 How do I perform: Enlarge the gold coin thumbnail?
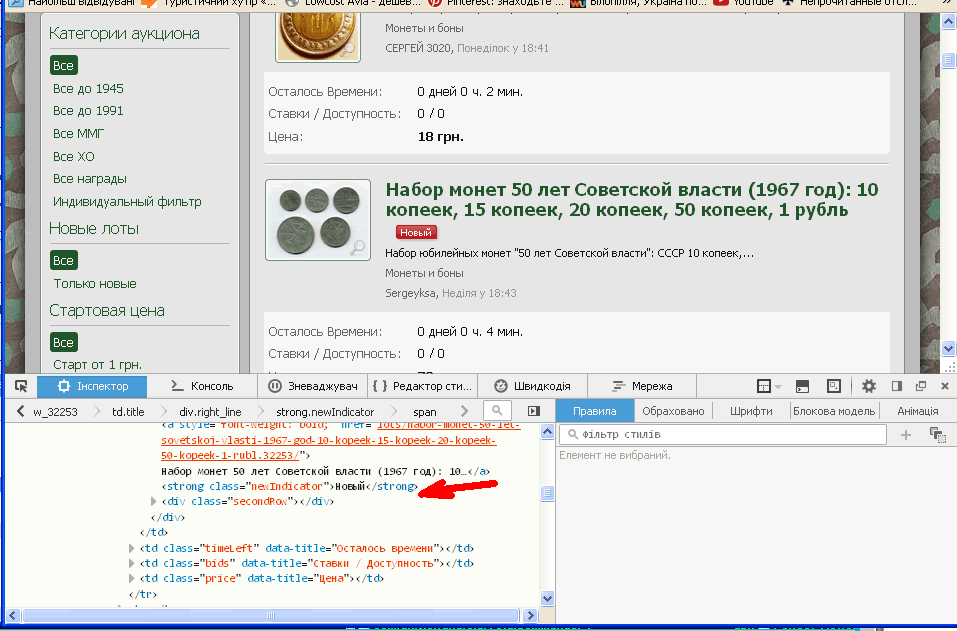click(318, 37)
